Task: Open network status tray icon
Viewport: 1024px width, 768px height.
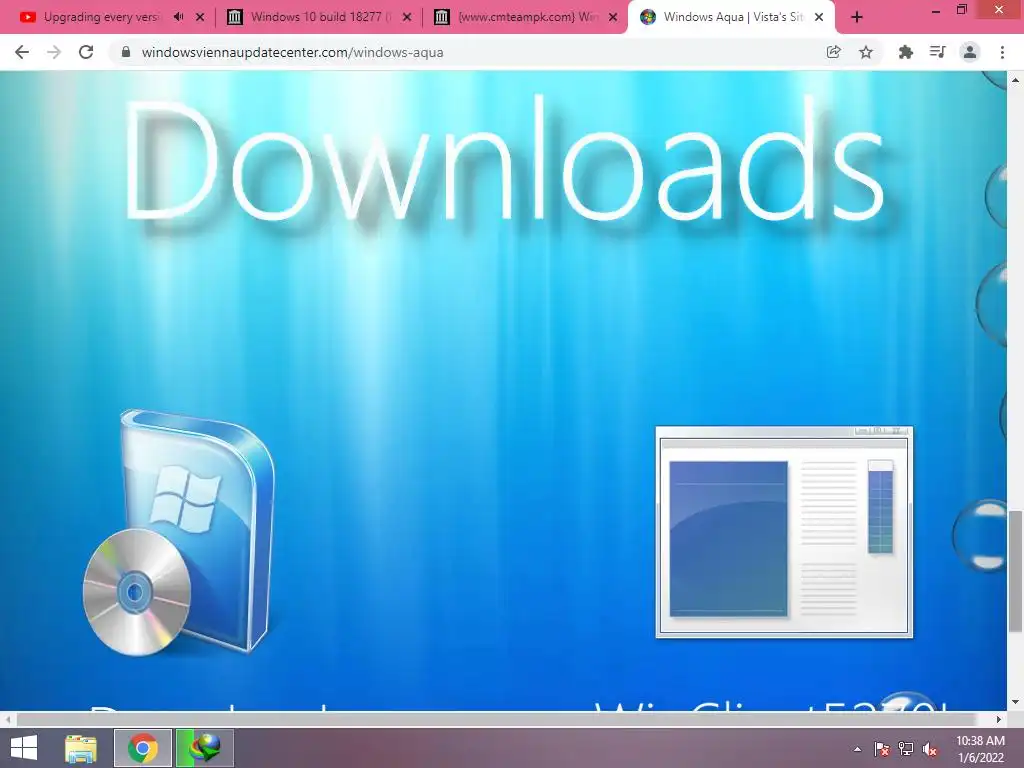Action: click(906, 749)
